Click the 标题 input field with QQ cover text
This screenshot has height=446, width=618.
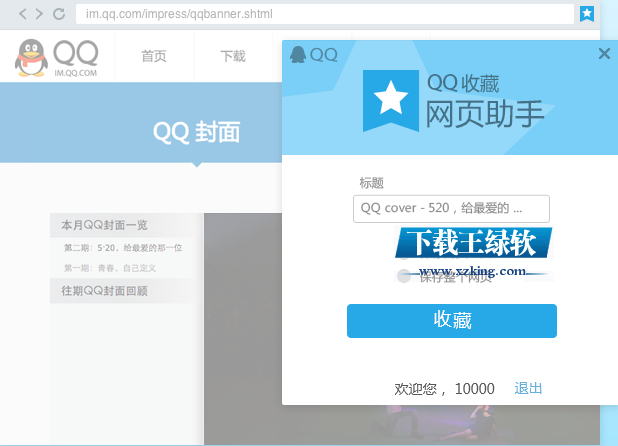coord(451,208)
